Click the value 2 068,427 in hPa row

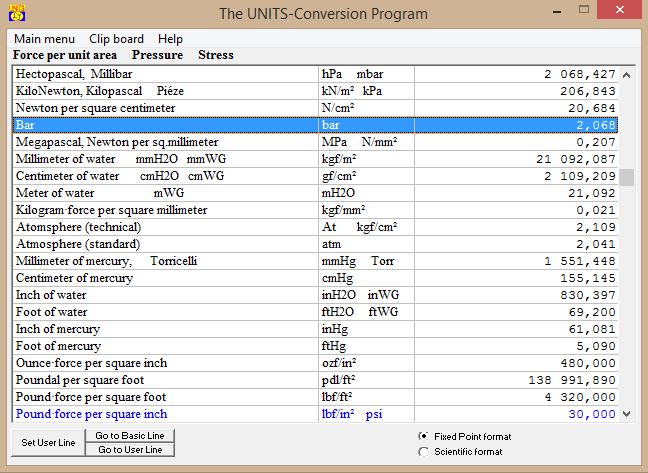579,74
